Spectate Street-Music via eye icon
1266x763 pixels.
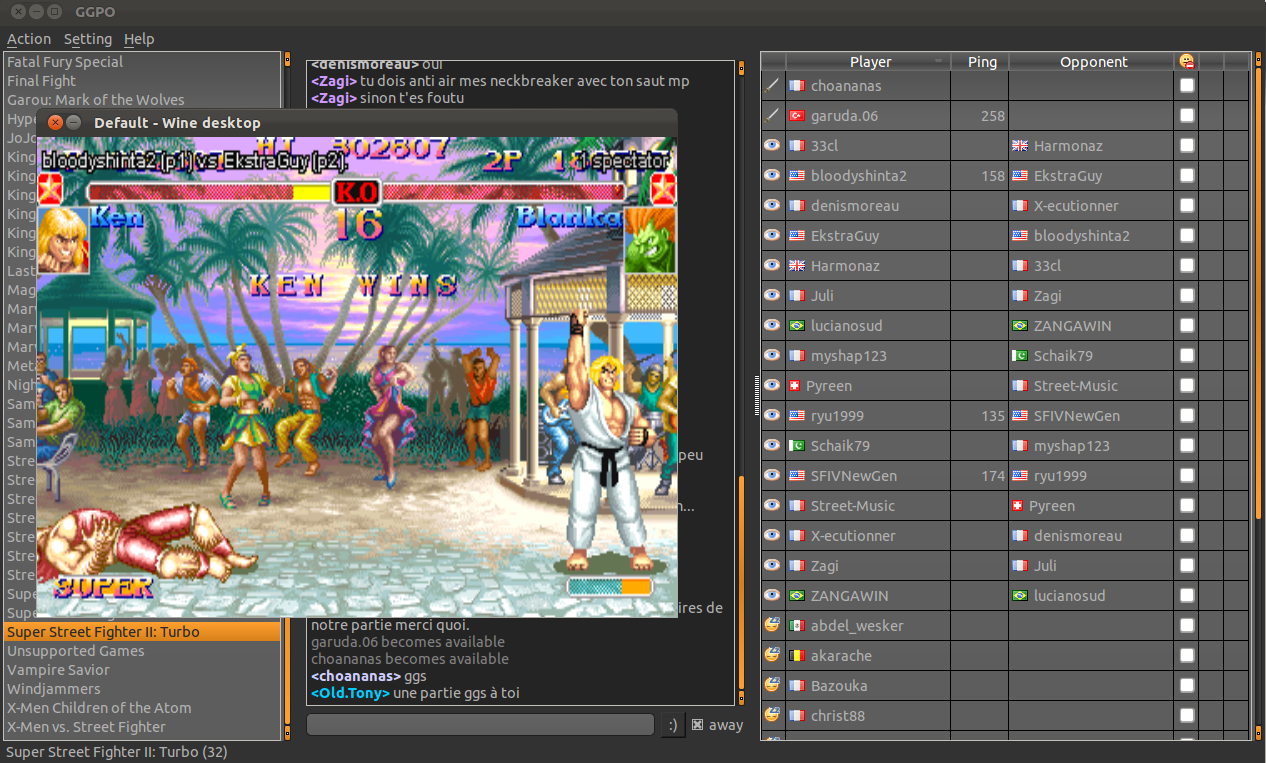point(772,506)
